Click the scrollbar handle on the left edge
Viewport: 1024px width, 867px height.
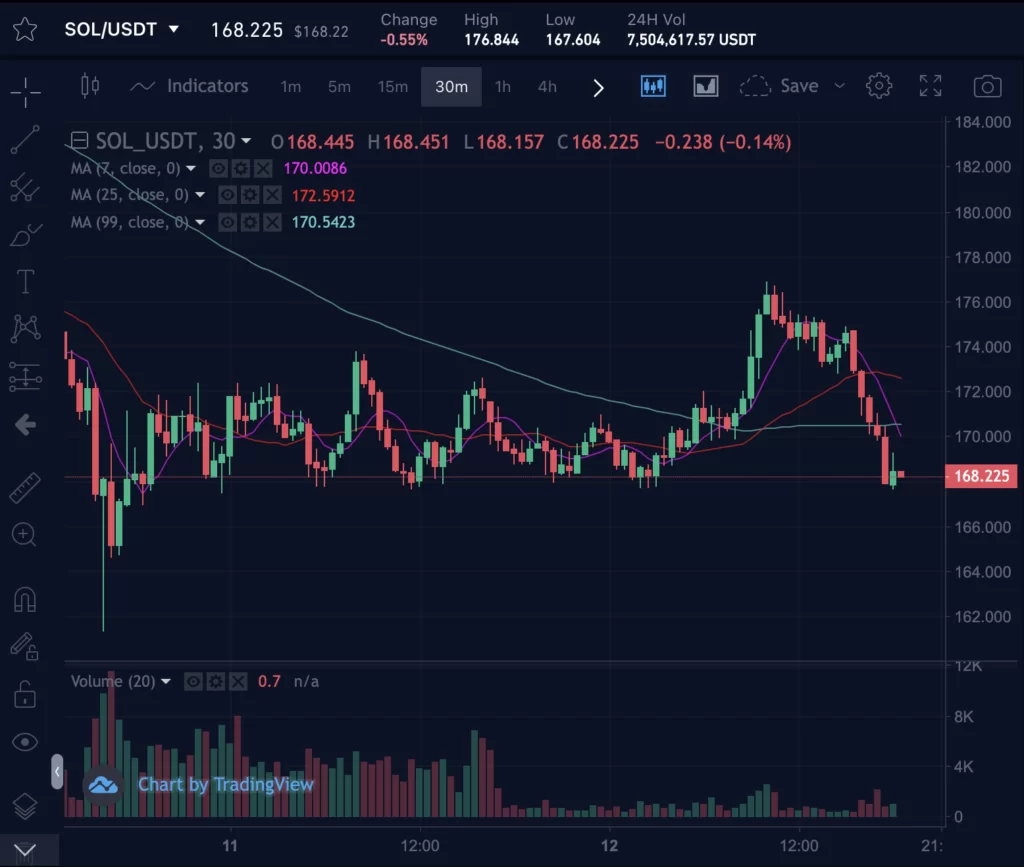(58, 772)
